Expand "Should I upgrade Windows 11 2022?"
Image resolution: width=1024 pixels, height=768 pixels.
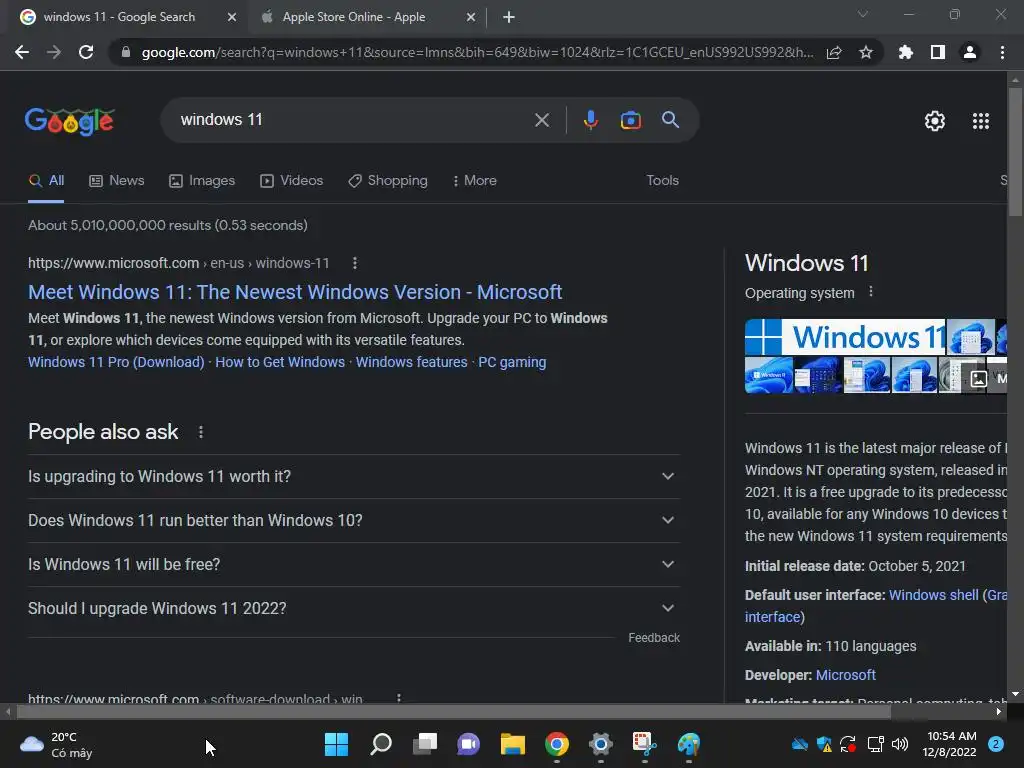(354, 608)
